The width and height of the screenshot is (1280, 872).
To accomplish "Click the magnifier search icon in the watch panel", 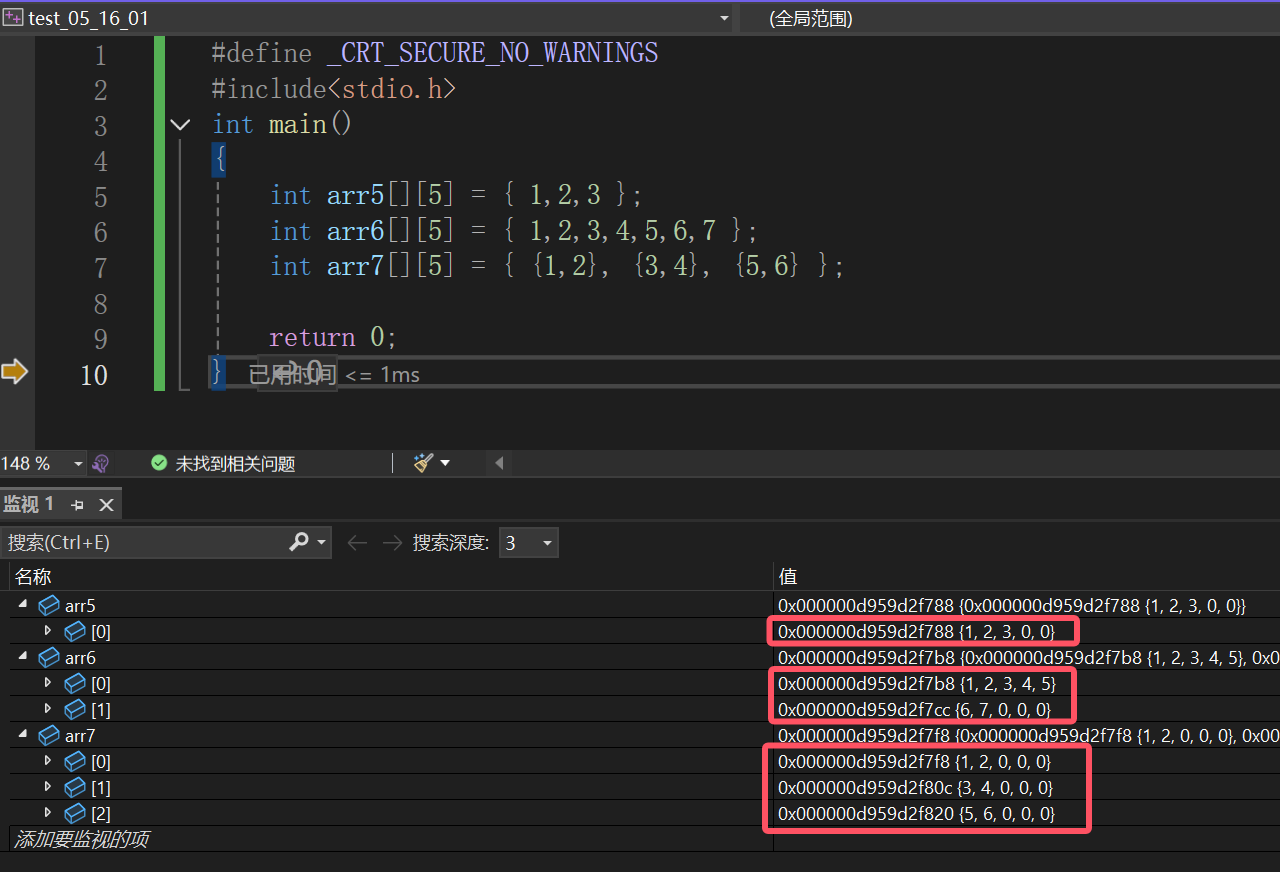I will (298, 542).
